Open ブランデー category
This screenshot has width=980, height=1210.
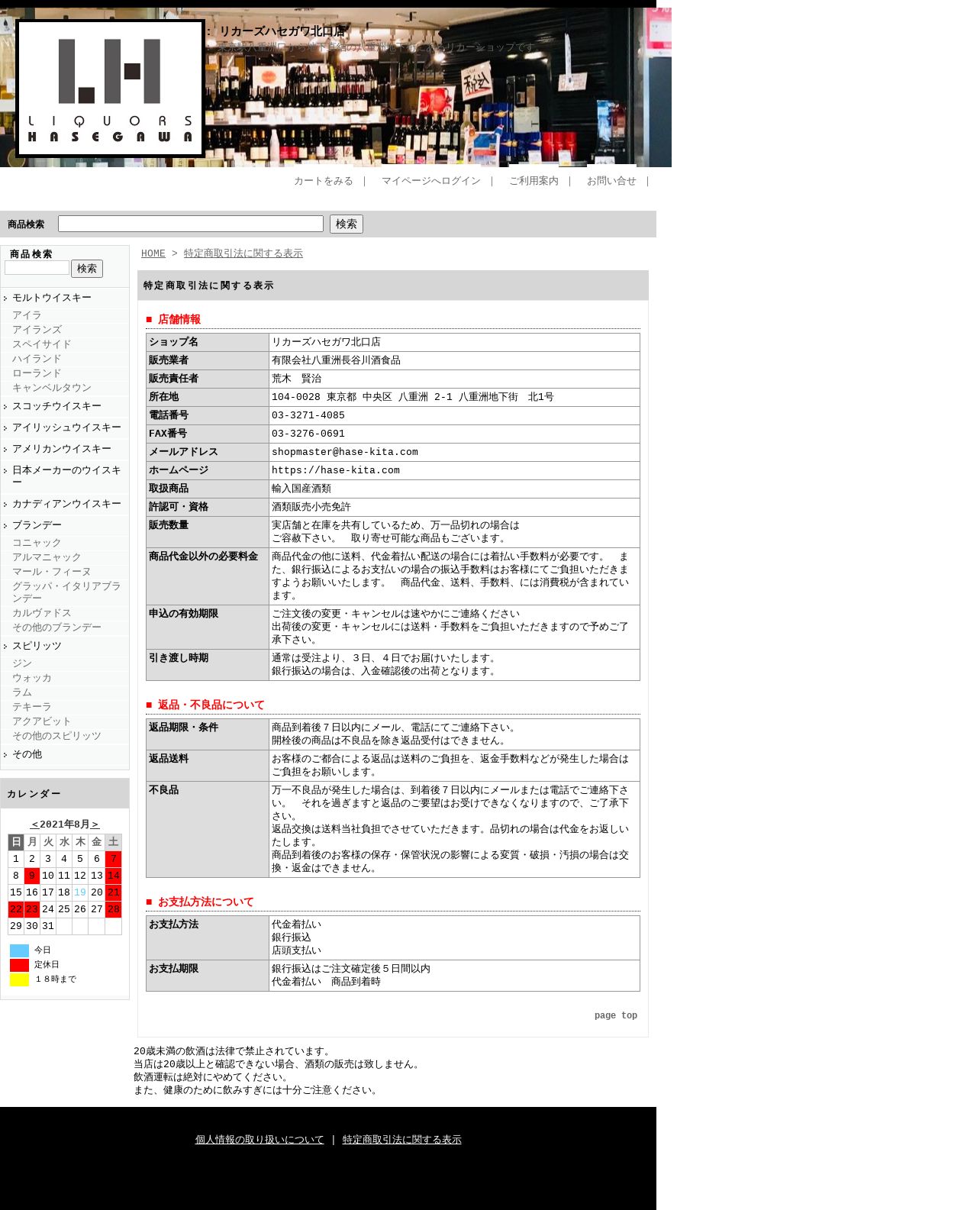(x=37, y=525)
